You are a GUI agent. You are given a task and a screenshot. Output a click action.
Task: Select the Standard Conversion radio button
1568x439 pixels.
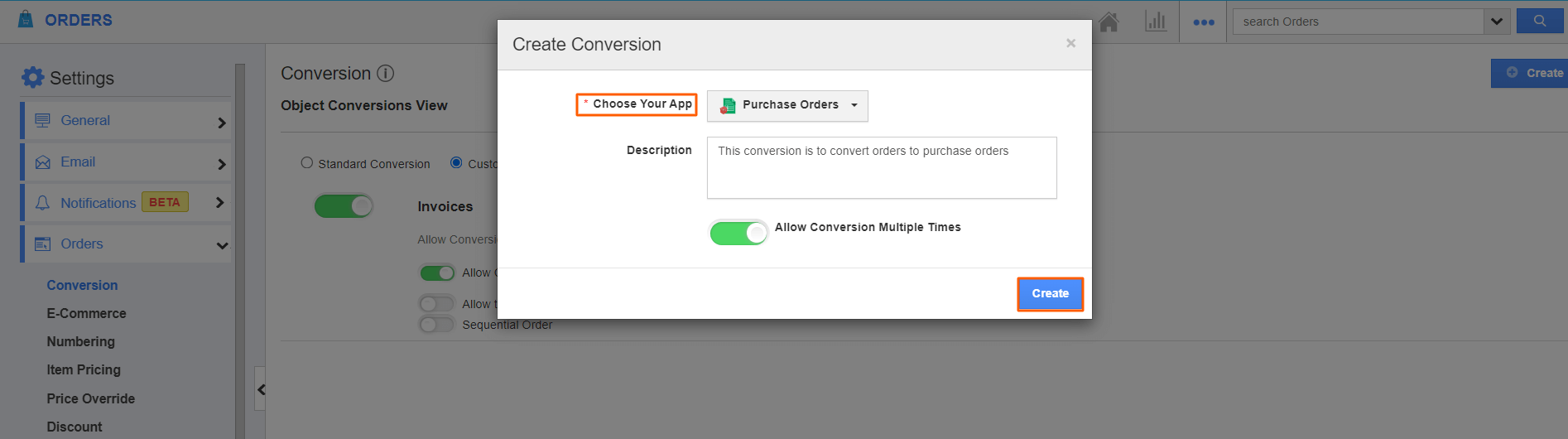click(307, 163)
